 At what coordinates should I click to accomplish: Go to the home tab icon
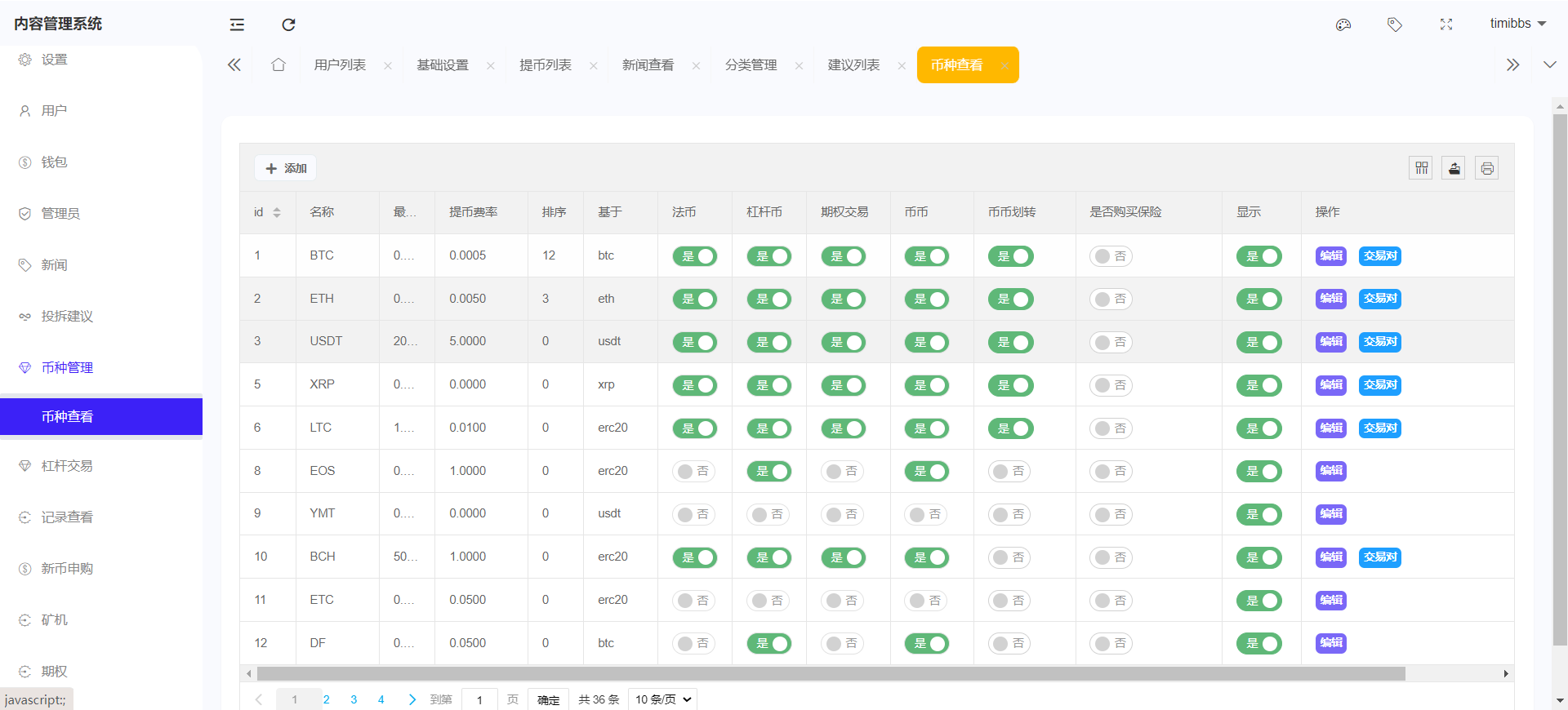pyautogui.click(x=278, y=64)
